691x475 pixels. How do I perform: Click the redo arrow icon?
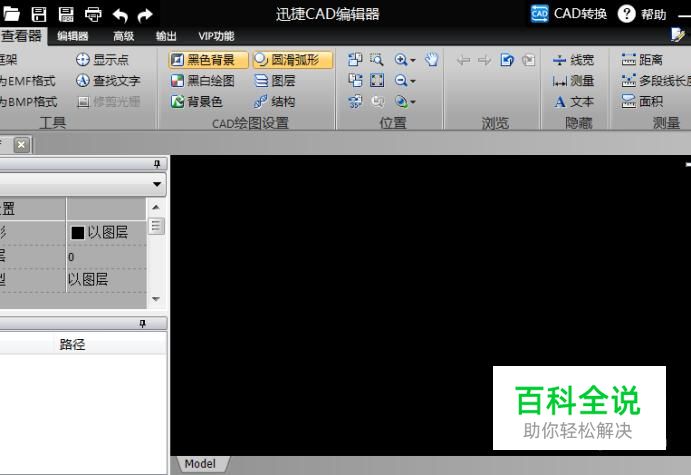146,14
